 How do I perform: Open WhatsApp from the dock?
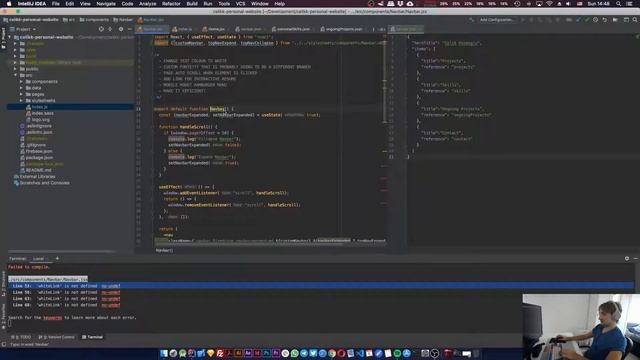coord(295,353)
